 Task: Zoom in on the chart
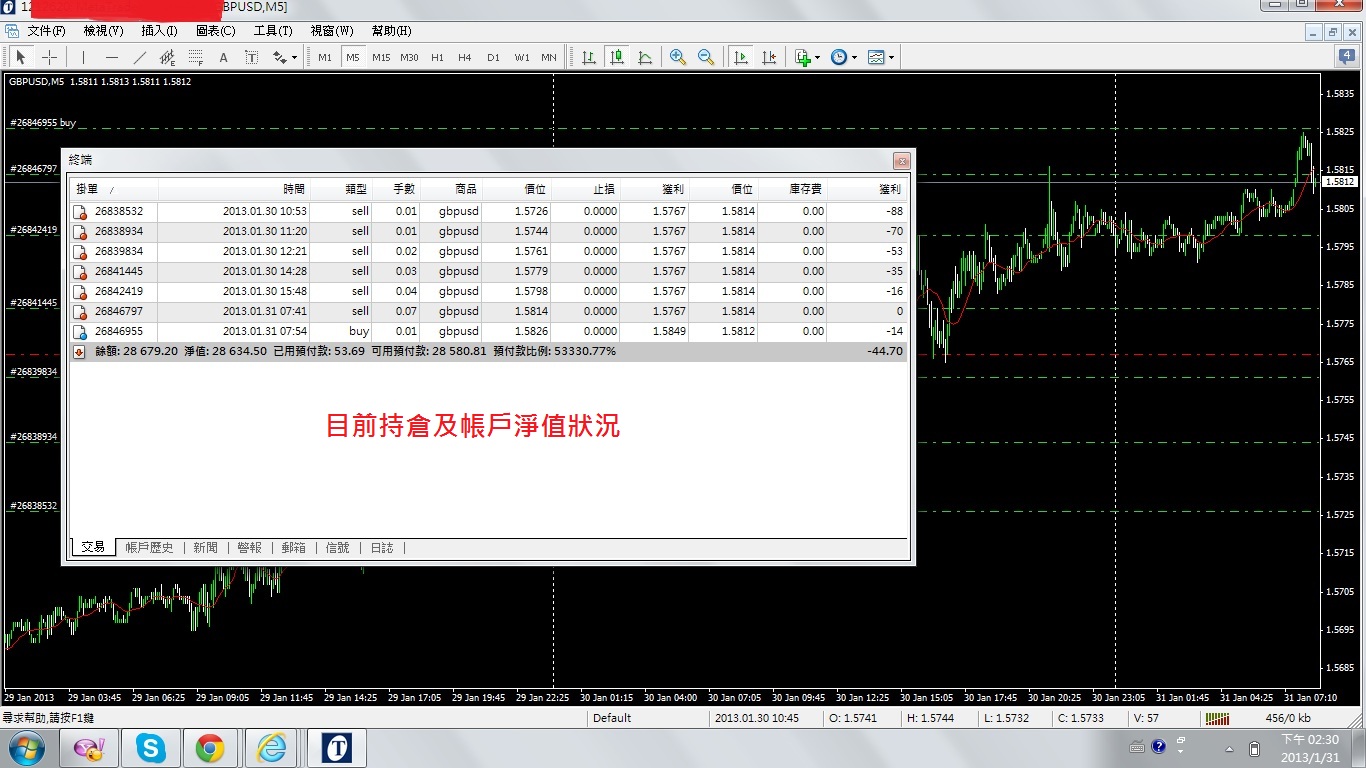[x=678, y=57]
